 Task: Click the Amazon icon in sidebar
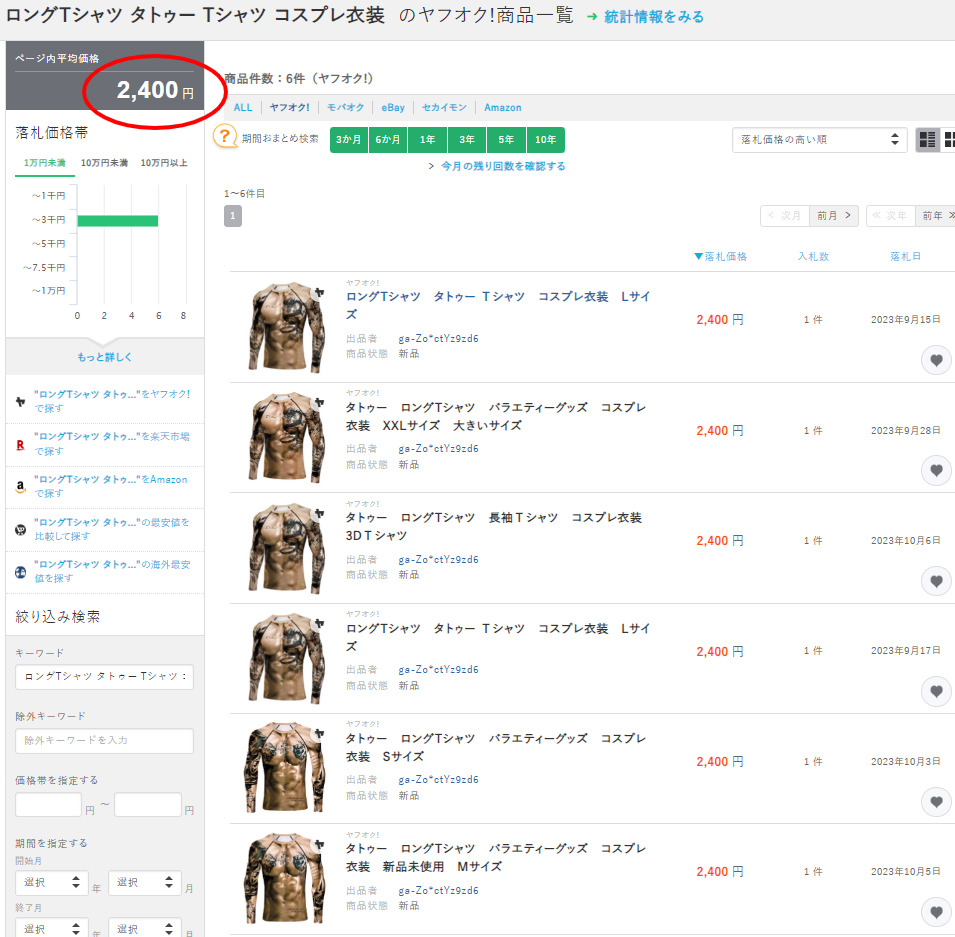[20, 486]
